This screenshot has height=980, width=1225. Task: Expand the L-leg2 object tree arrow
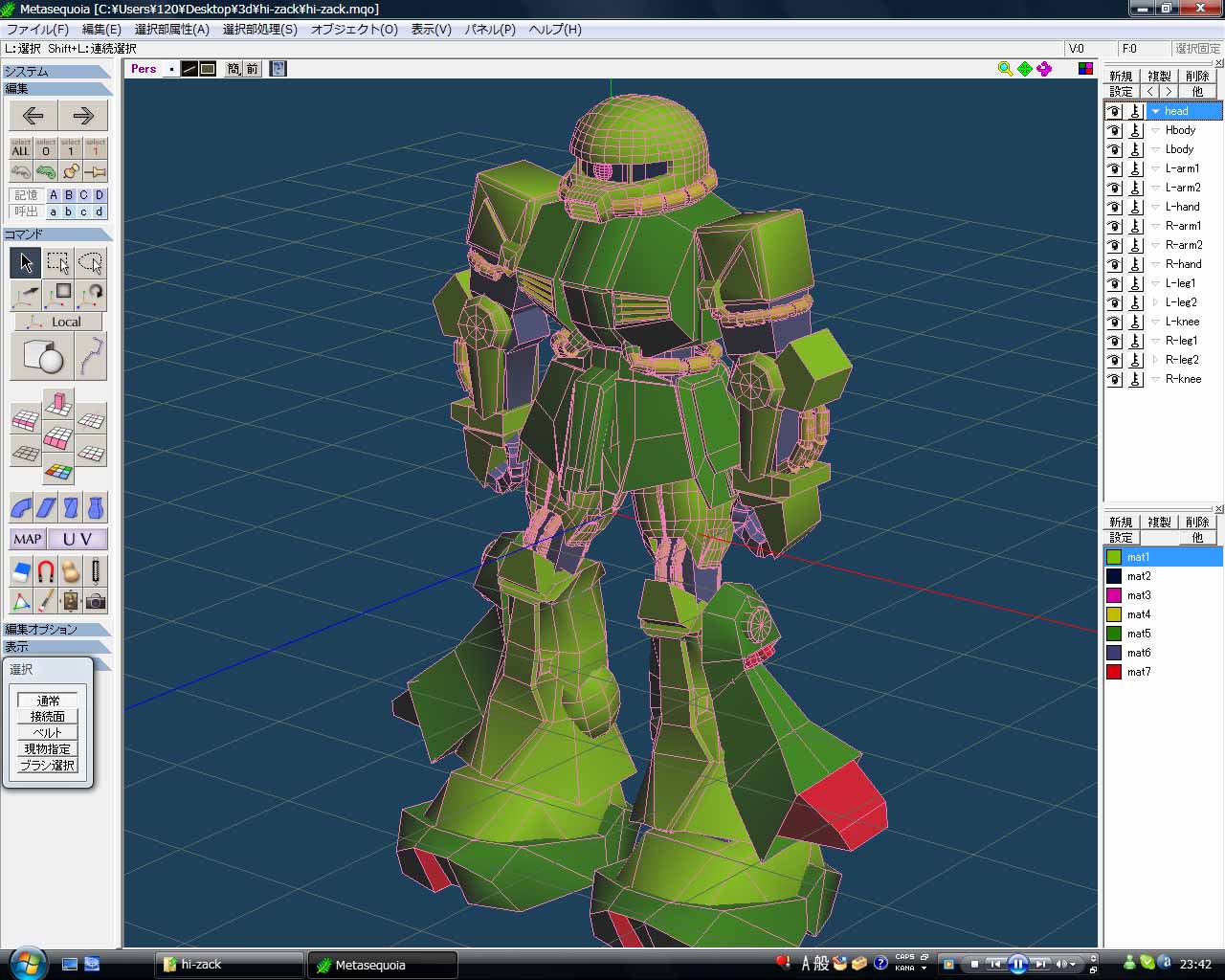pos(1155,302)
